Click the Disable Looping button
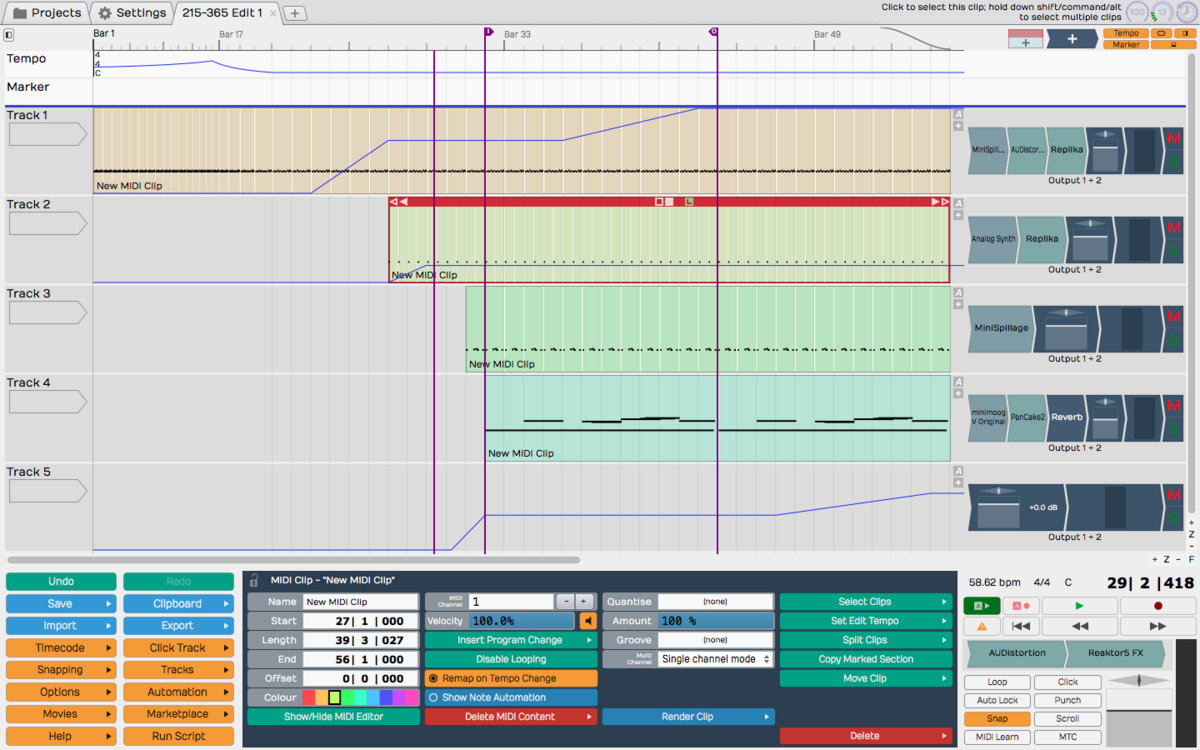The height and width of the screenshot is (750, 1200). pos(510,659)
